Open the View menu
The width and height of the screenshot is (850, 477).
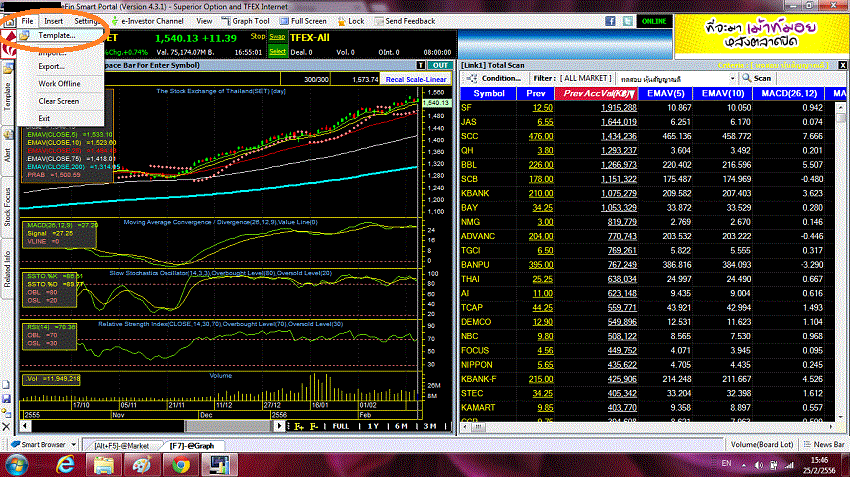point(204,21)
